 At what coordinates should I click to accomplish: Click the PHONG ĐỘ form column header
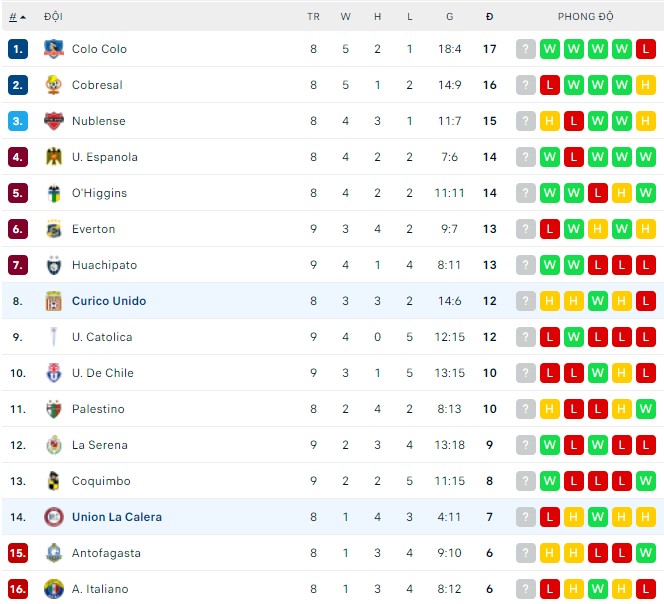pyautogui.click(x=586, y=17)
